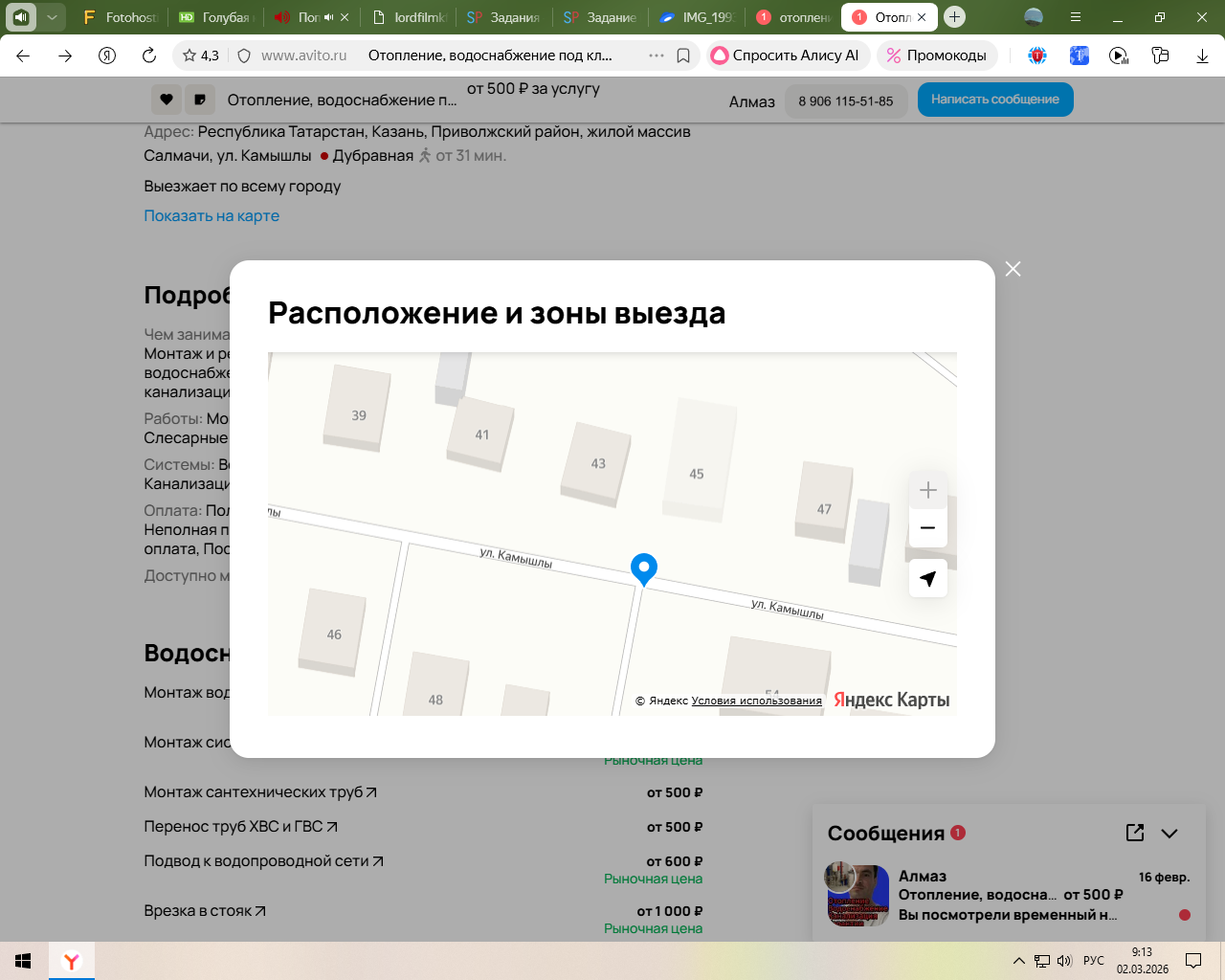The width and height of the screenshot is (1225, 980).
Task: Switch to the Fotohost tab
Action: click(121, 17)
